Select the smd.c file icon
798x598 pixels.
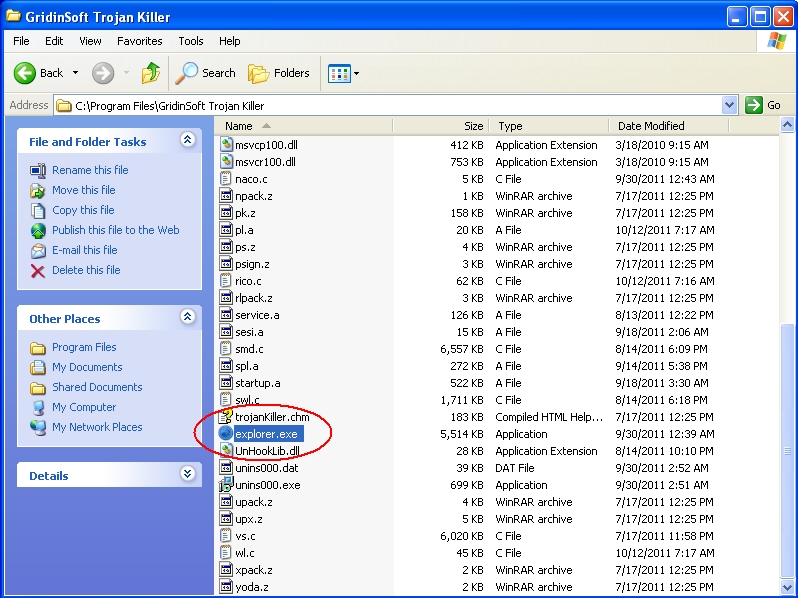pos(225,349)
